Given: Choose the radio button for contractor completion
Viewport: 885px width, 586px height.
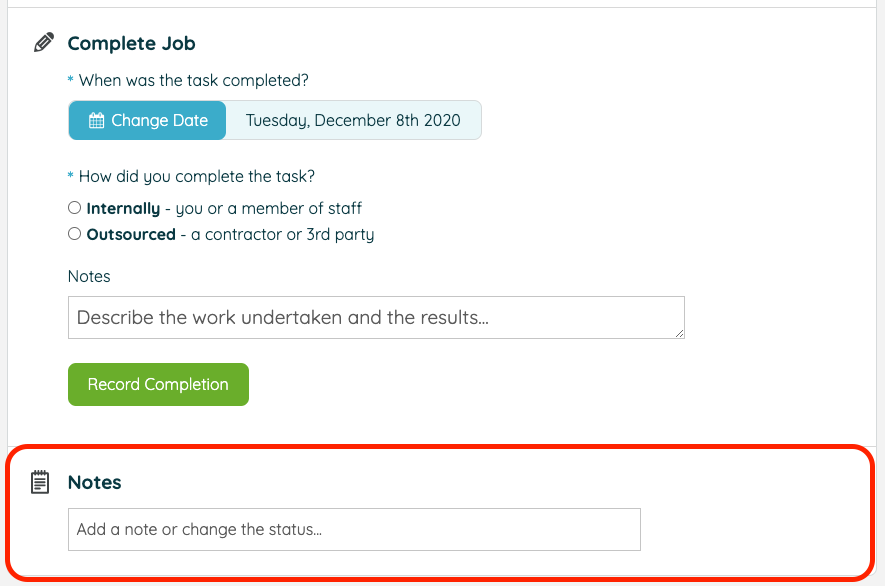Looking at the screenshot, I should (74, 233).
